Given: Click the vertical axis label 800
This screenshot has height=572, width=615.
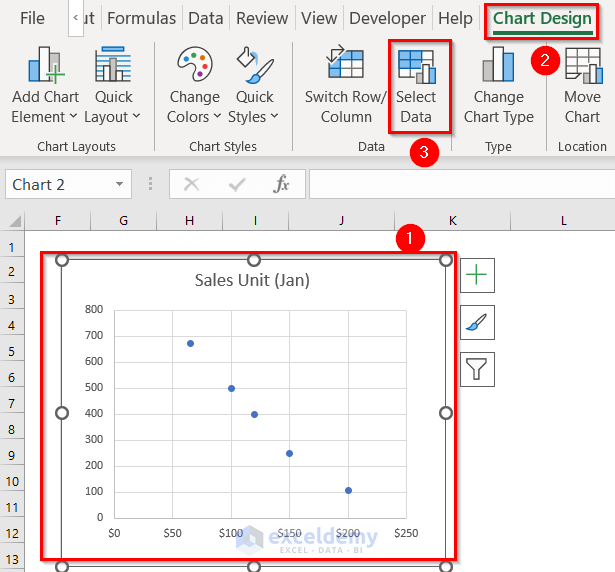Looking at the screenshot, I should pos(94,310).
